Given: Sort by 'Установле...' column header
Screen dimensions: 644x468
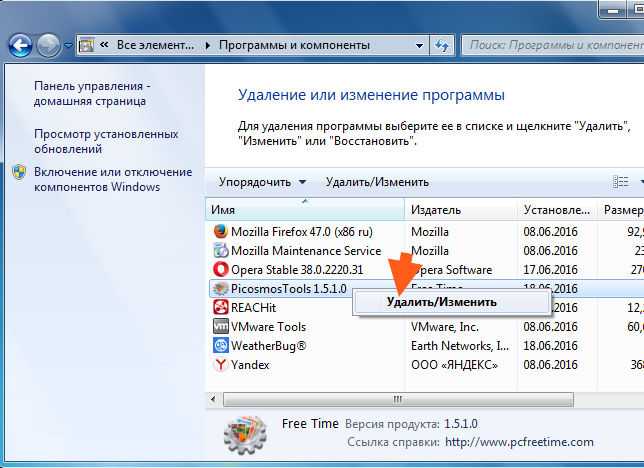Looking at the screenshot, I should point(557,210).
